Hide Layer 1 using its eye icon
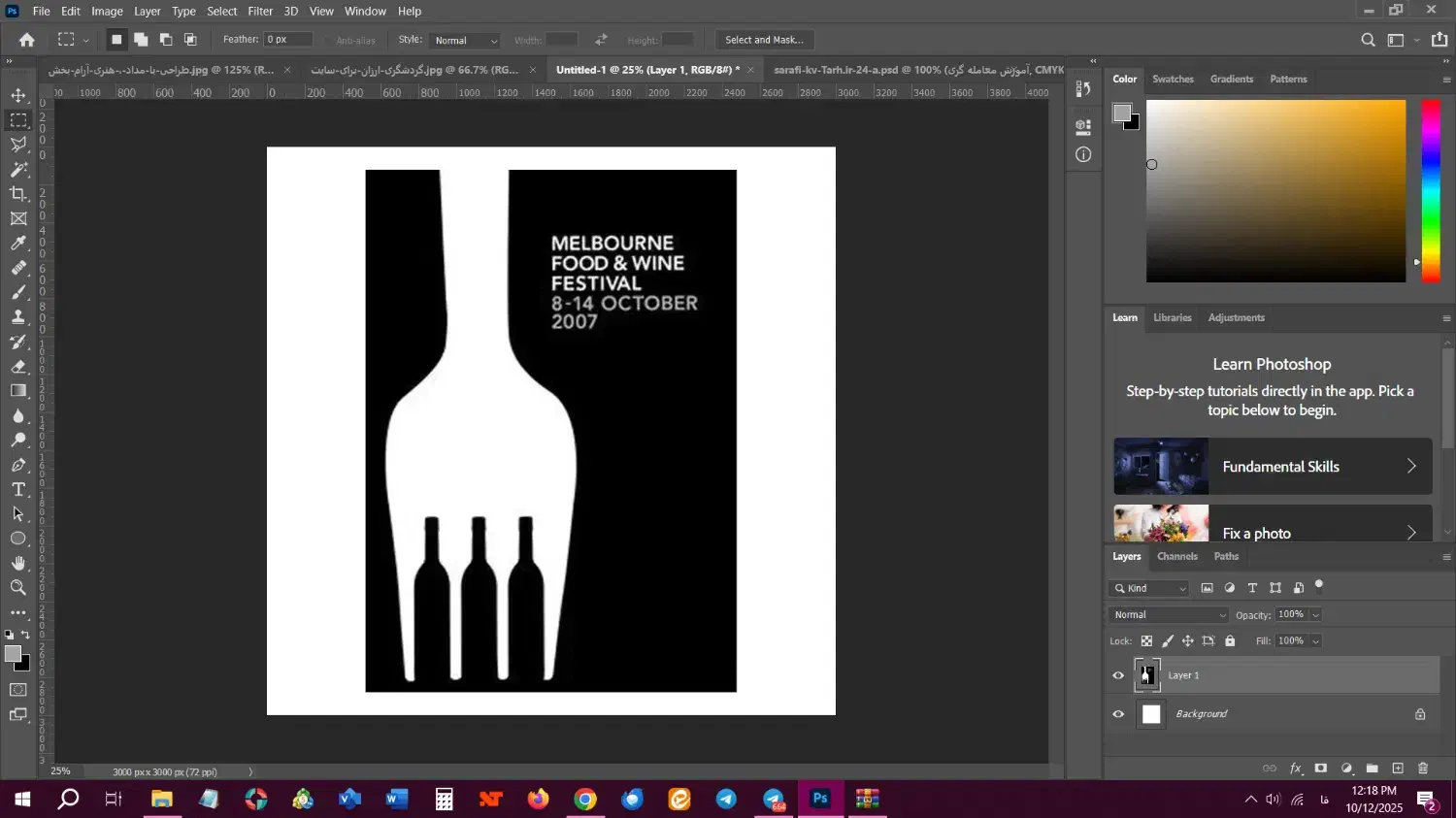 click(x=1118, y=675)
